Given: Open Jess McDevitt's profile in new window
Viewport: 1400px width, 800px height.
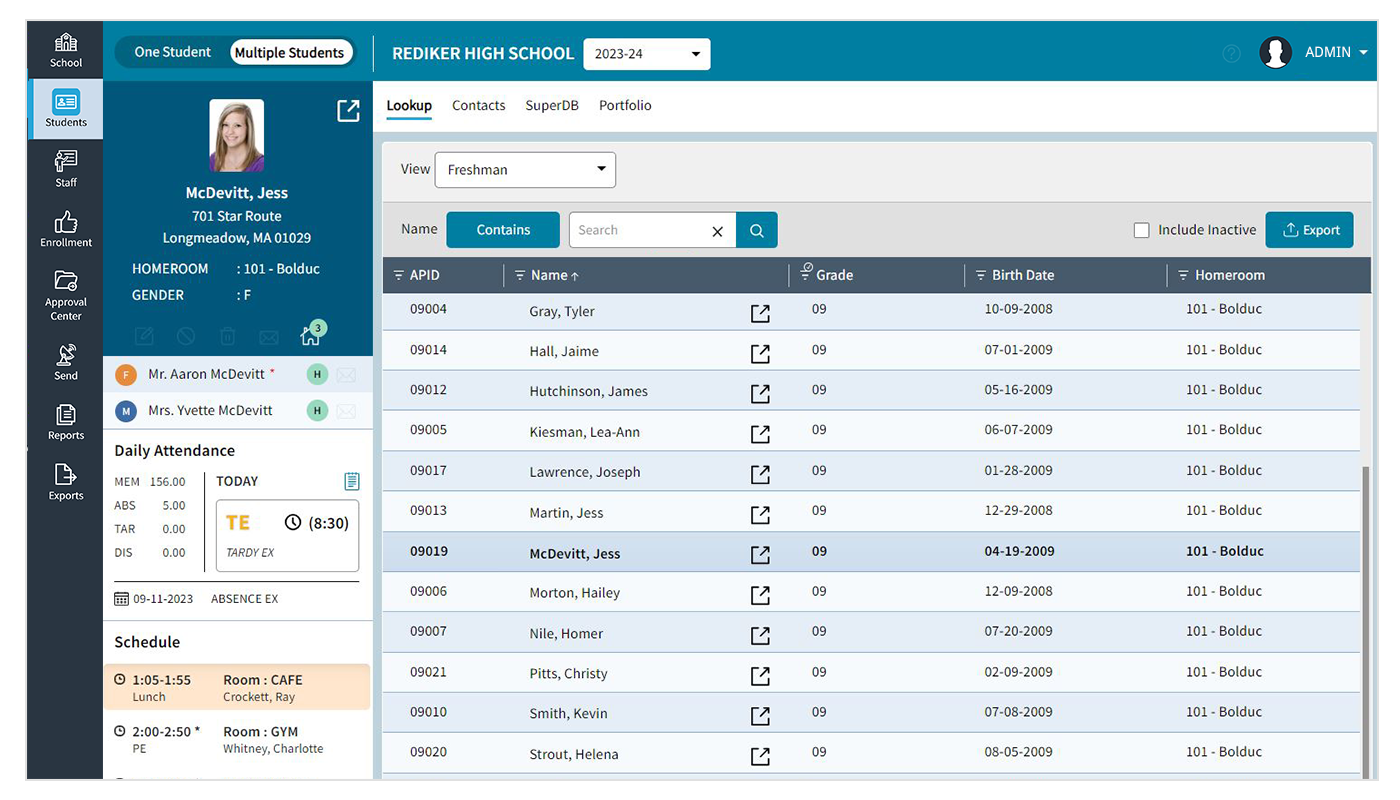Looking at the screenshot, I should click(348, 111).
